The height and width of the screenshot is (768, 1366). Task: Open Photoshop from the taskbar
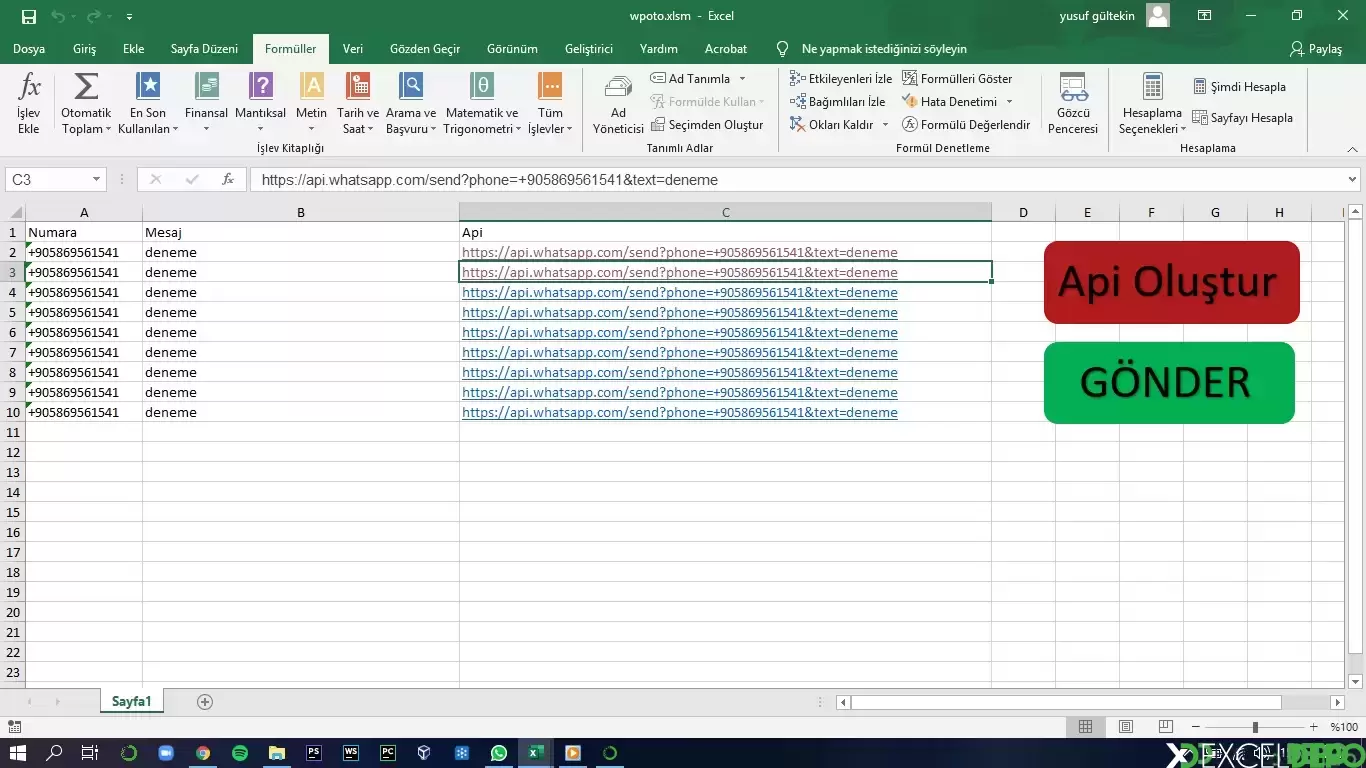pyautogui.click(x=314, y=753)
